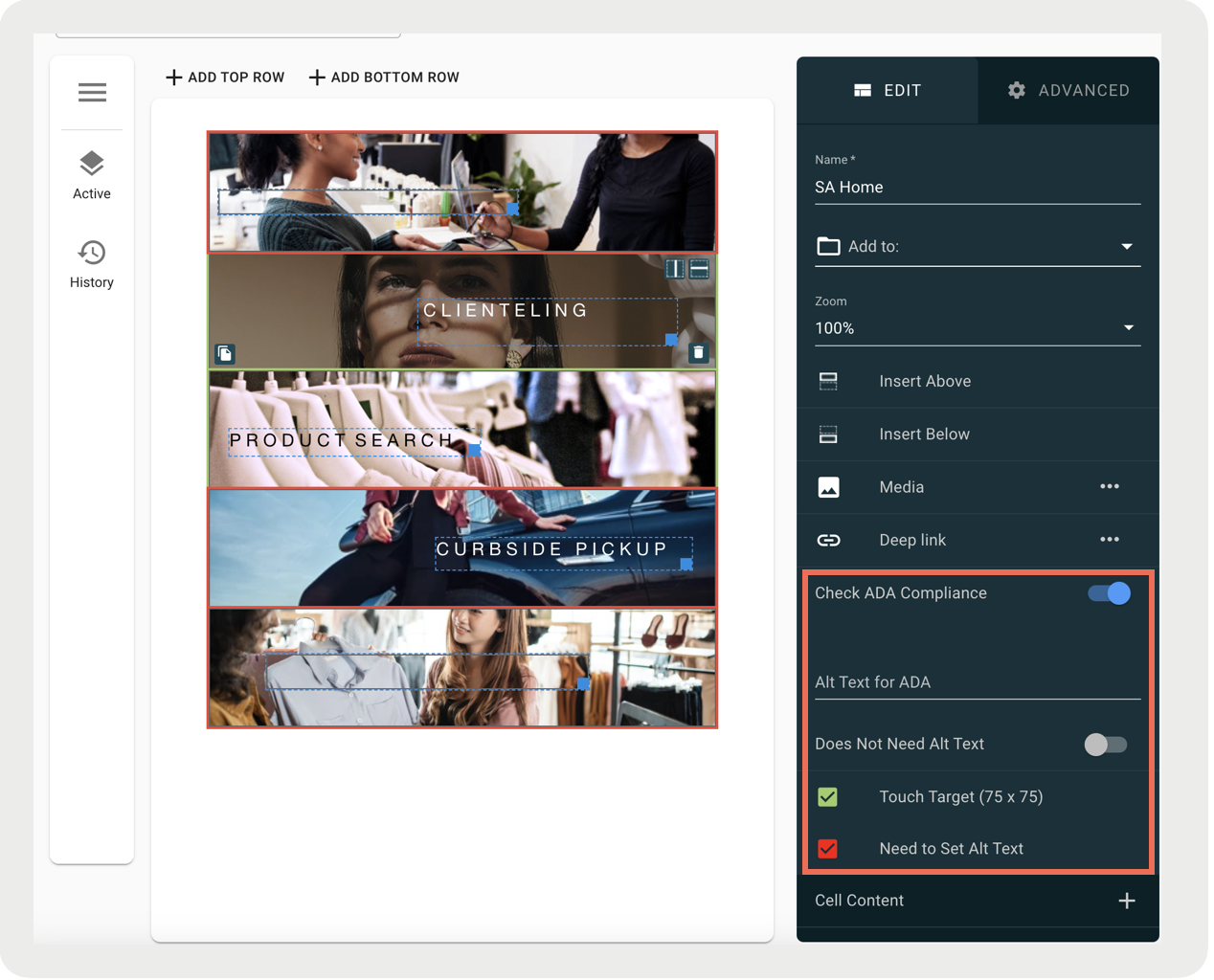Select the Curbside Pickup text box
1214x980 pixels.
(563, 554)
